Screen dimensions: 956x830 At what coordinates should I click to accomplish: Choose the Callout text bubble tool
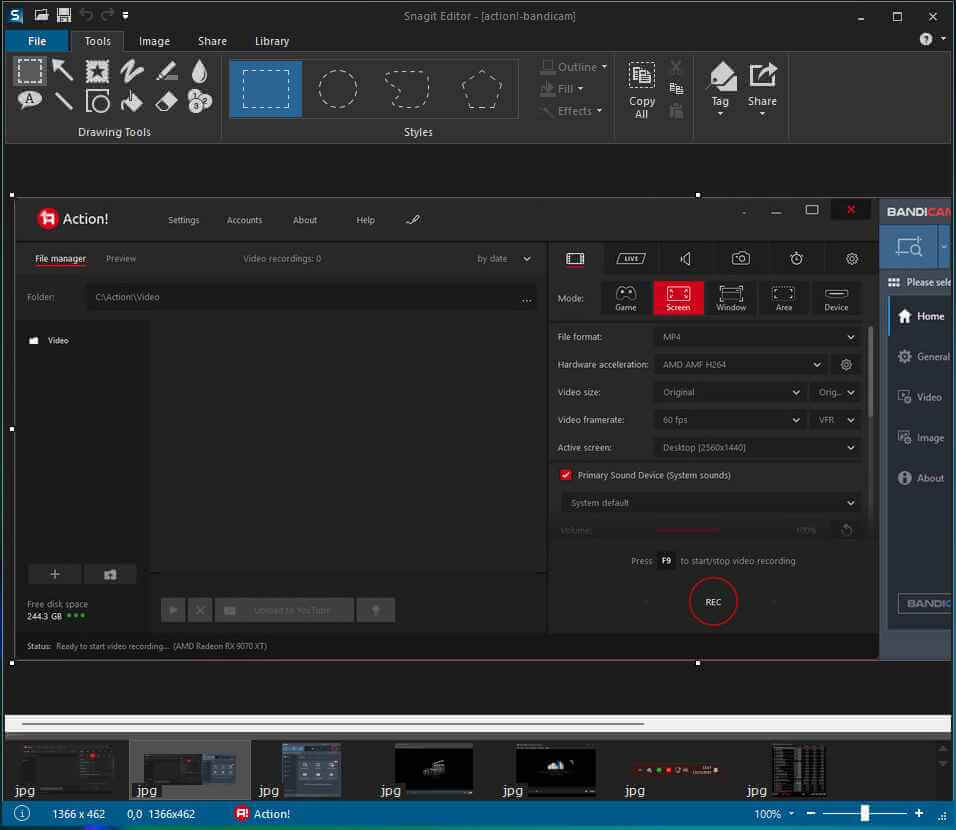(29, 100)
